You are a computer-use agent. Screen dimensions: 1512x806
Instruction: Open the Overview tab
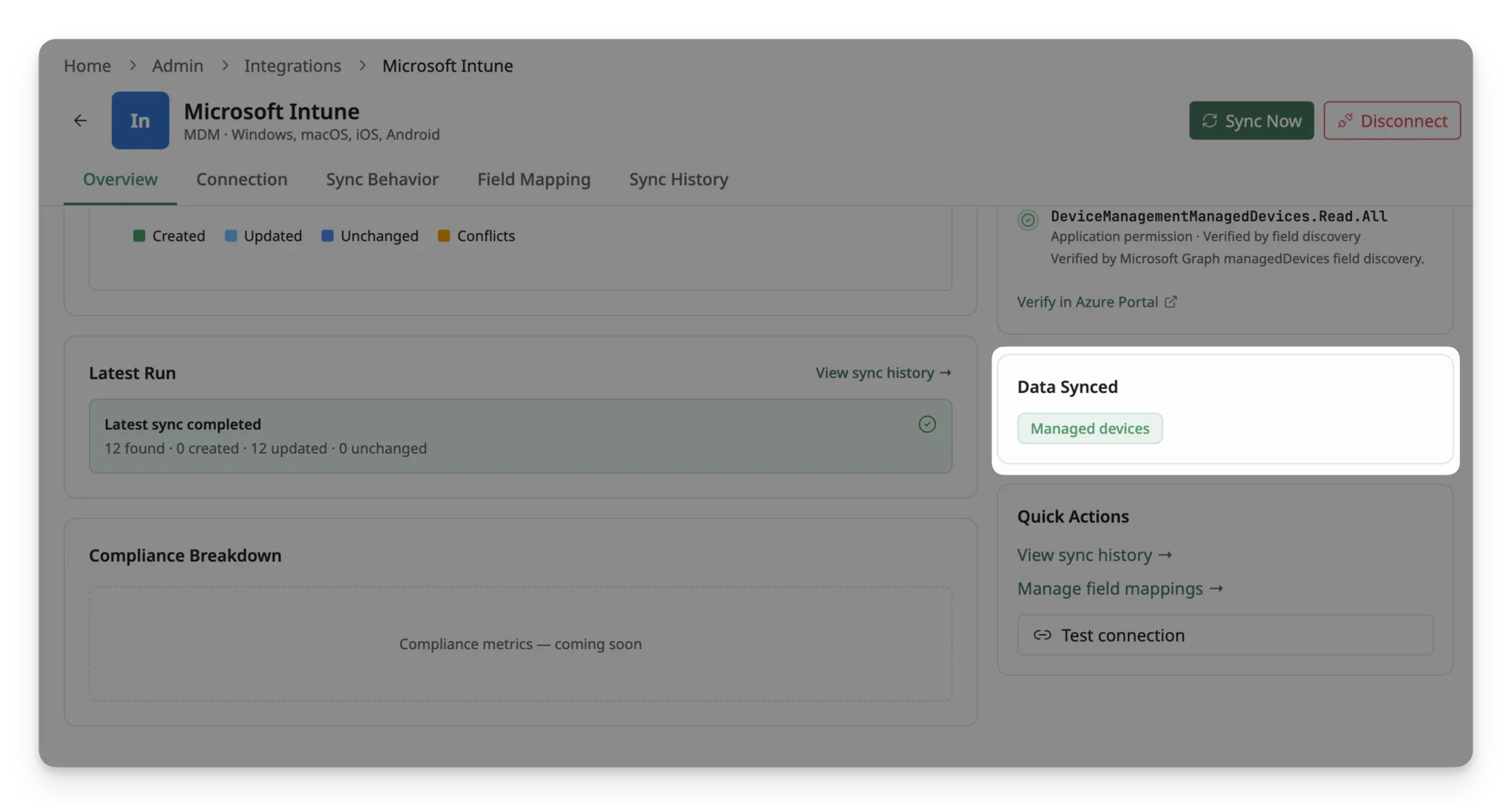click(x=120, y=180)
